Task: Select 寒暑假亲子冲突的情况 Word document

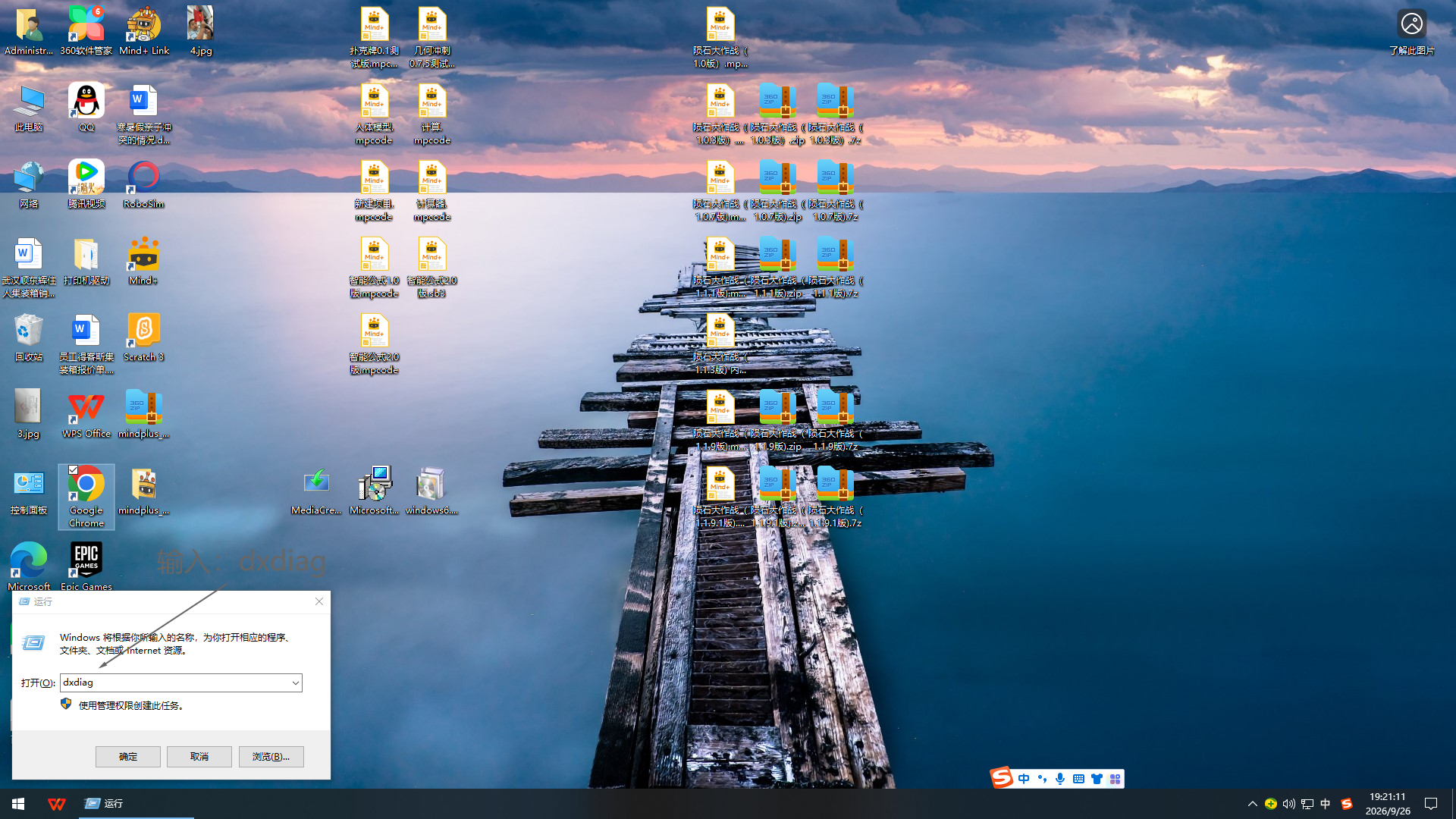Action: click(x=144, y=115)
